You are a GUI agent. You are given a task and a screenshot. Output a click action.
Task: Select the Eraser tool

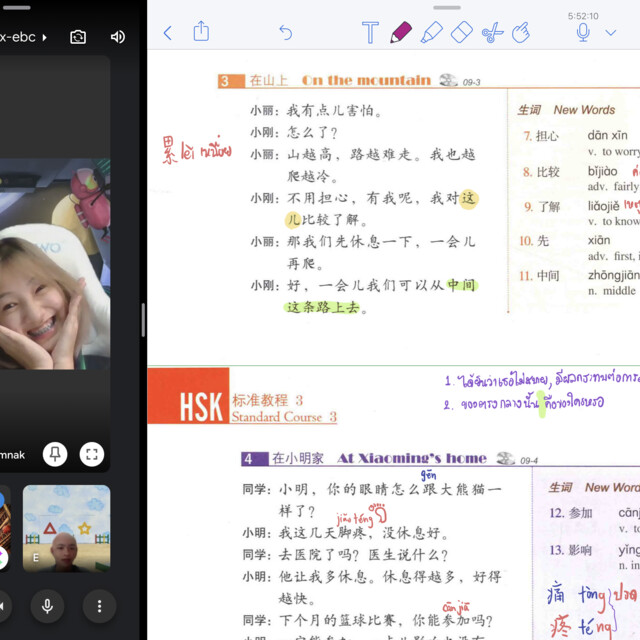(462, 32)
